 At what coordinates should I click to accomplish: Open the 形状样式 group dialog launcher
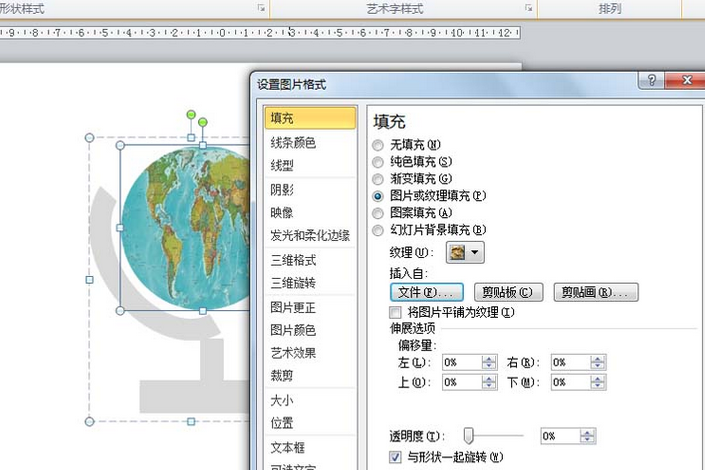point(262,8)
